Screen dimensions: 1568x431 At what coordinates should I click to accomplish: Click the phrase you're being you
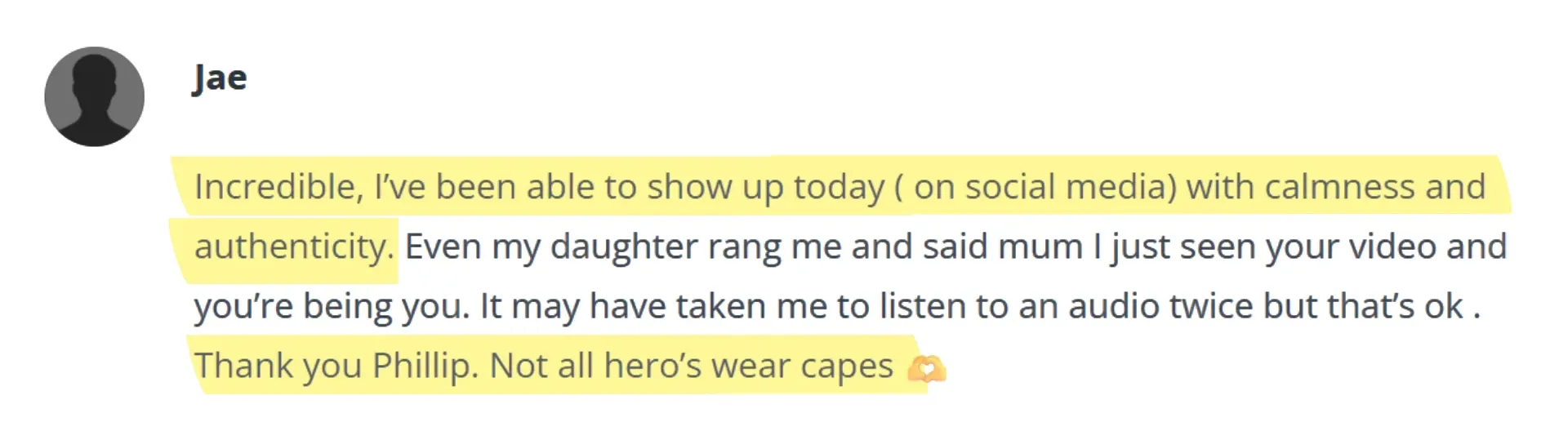coord(332,307)
